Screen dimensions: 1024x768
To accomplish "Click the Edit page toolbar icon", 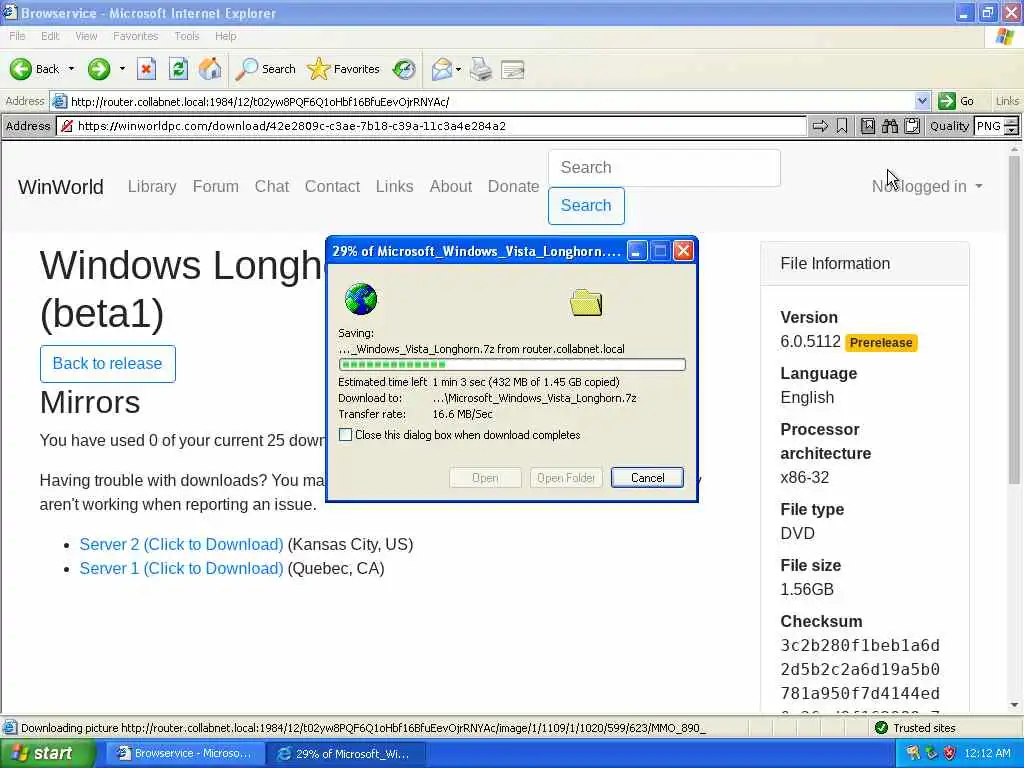I will (513, 69).
